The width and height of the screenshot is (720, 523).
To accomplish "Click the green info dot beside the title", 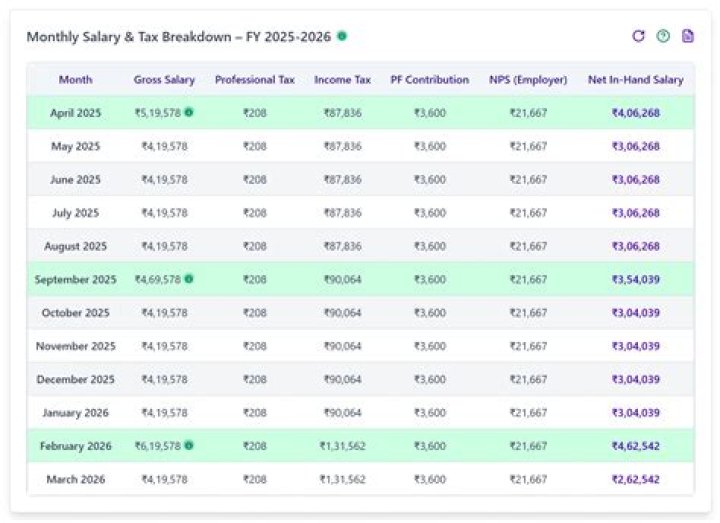I will pyautogui.click(x=342, y=36).
